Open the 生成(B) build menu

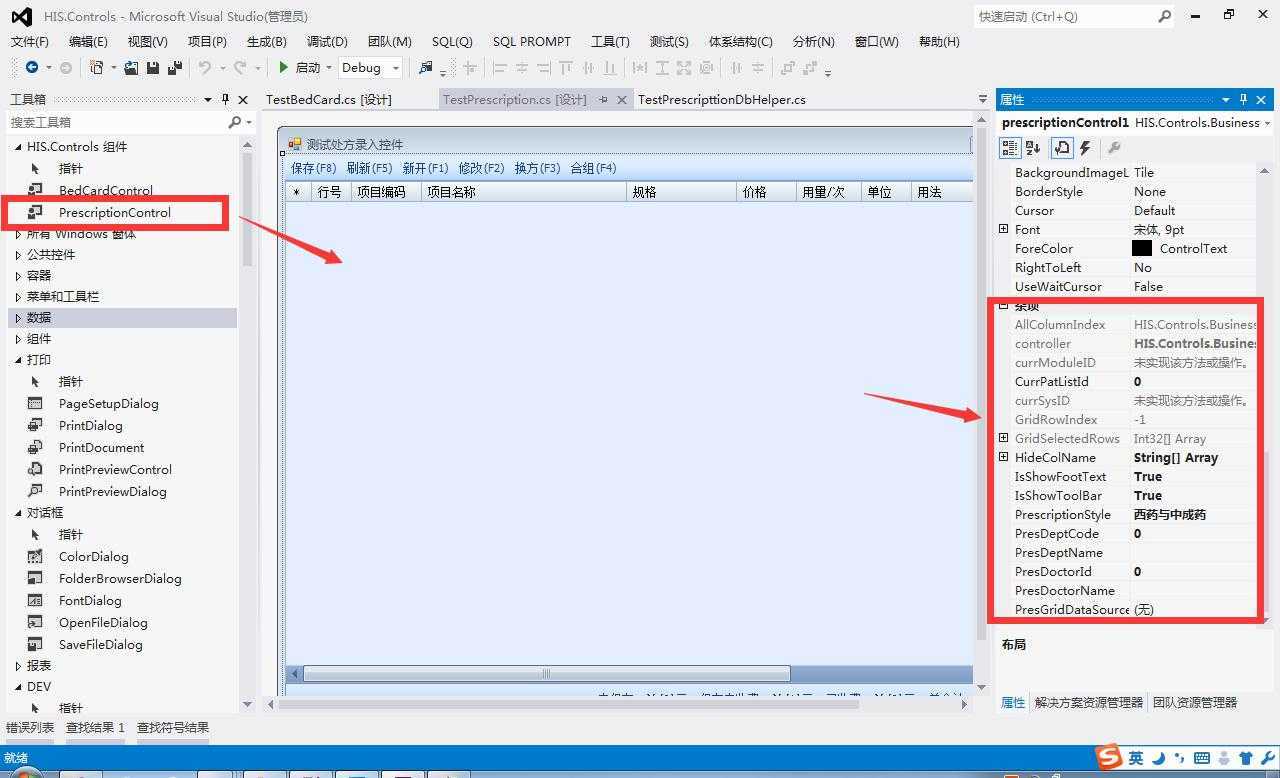pyautogui.click(x=266, y=41)
